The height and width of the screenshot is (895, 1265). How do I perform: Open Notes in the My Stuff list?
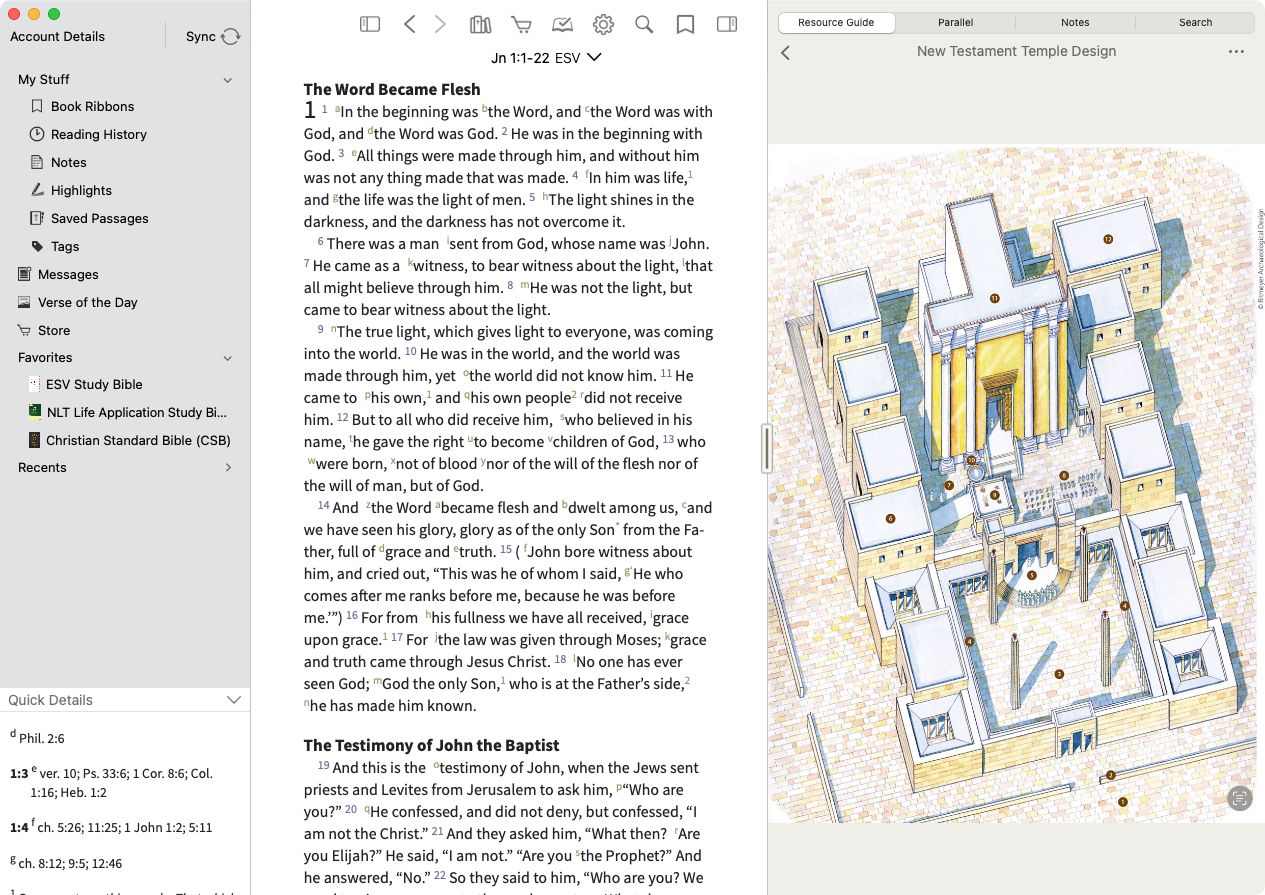[x=68, y=162]
